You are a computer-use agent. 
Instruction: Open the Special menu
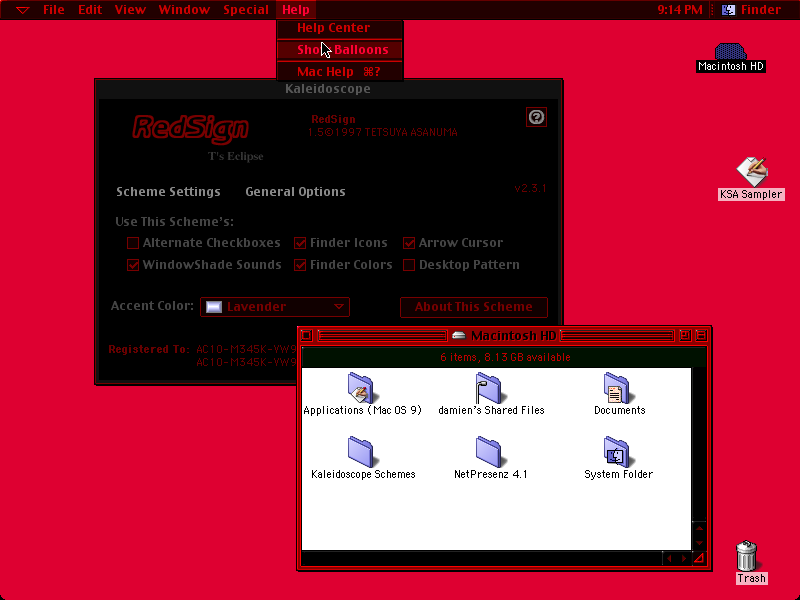pos(246,10)
